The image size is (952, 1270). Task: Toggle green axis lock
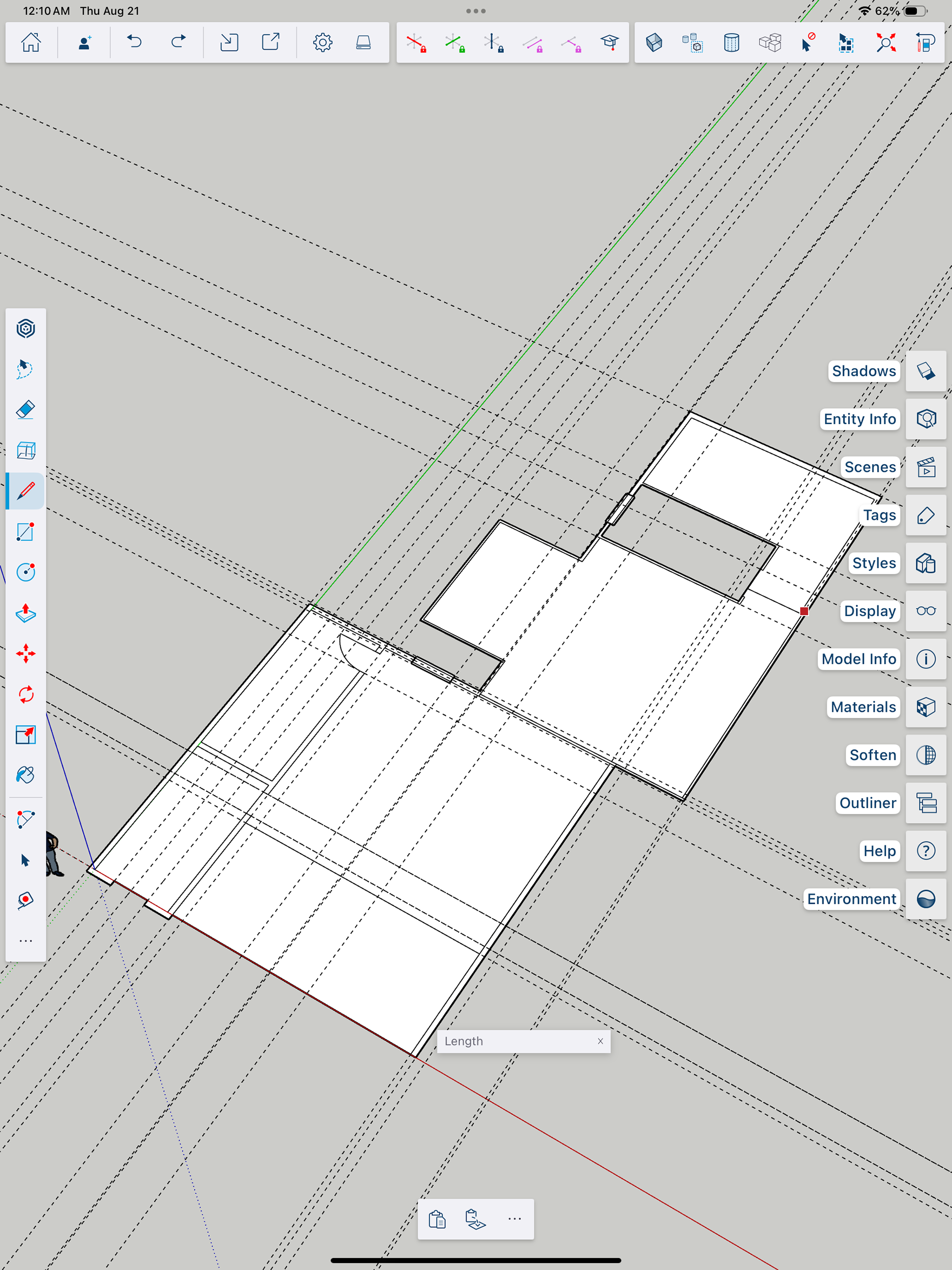pyautogui.click(x=455, y=43)
